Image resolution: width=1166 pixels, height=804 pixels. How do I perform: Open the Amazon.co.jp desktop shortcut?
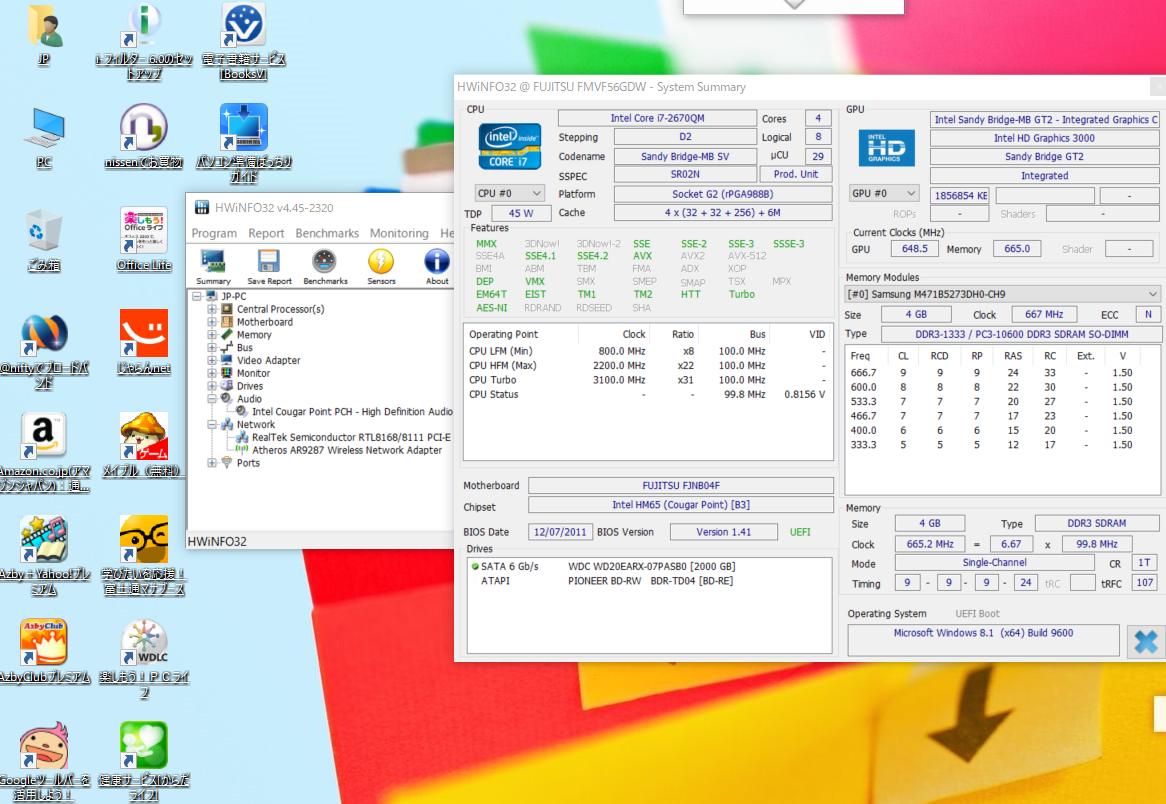tap(44, 454)
